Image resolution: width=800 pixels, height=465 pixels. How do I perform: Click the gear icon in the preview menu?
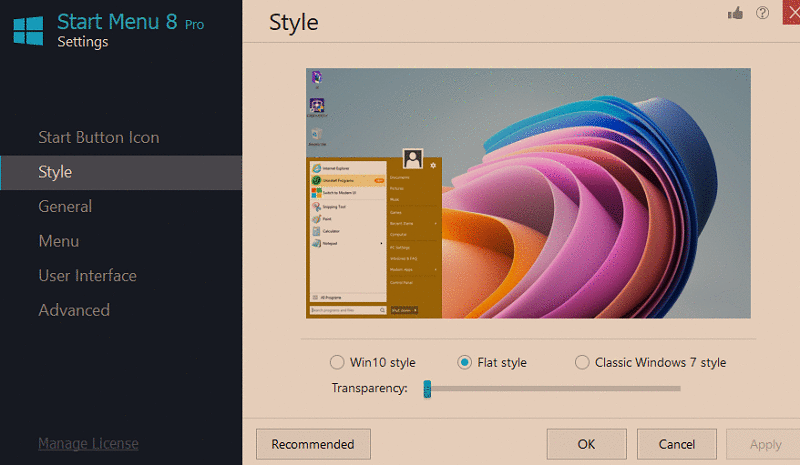point(433,165)
